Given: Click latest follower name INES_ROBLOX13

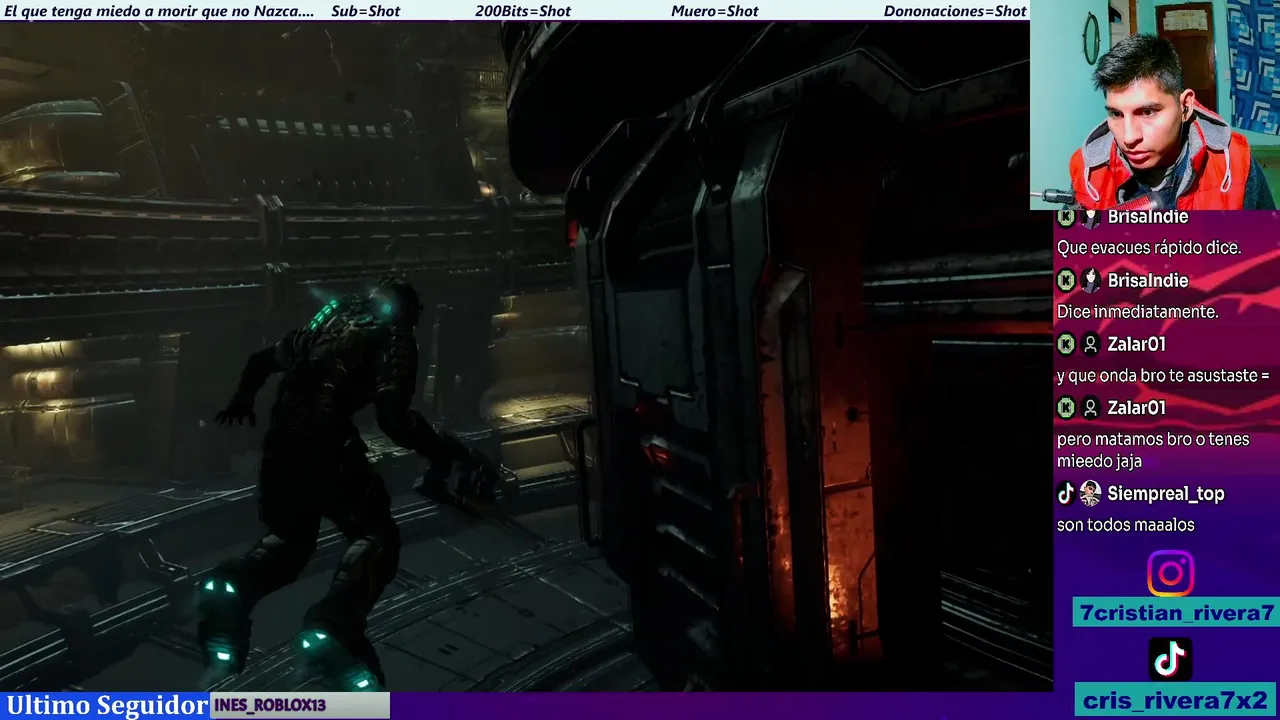Looking at the screenshot, I should [x=271, y=705].
